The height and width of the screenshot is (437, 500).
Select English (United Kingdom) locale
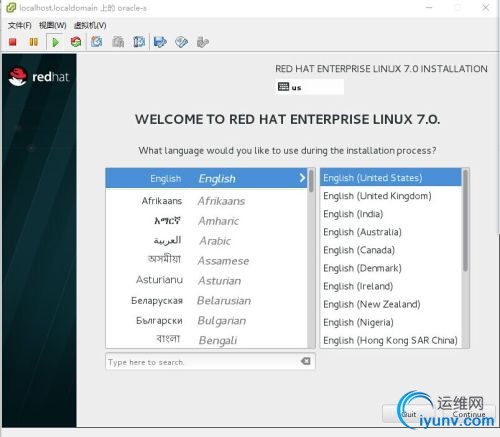coord(391,196)
